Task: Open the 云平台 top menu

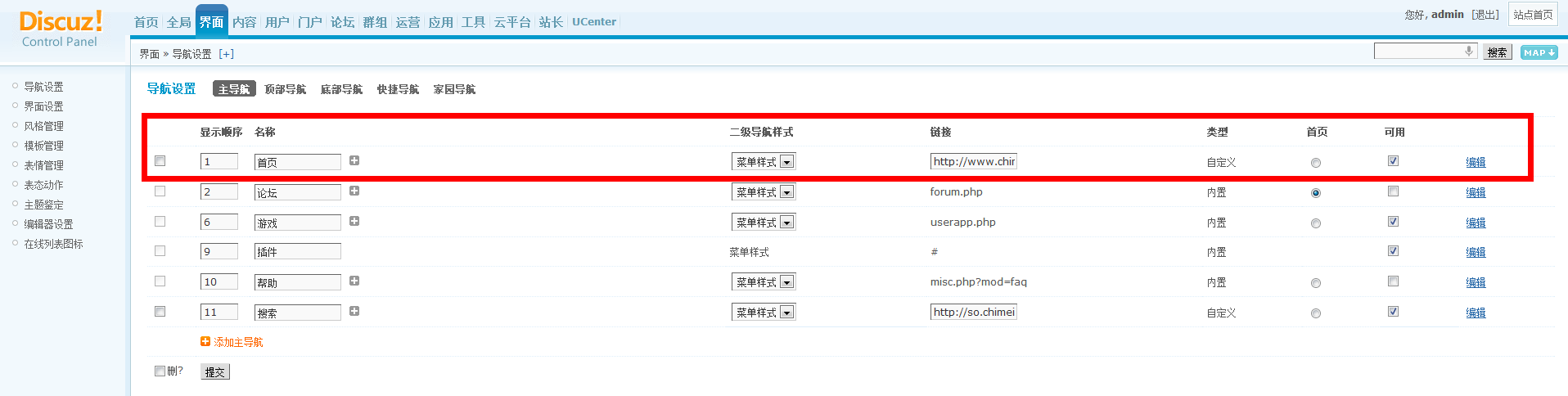Action: pyautogui.click(x=512, y=22)
